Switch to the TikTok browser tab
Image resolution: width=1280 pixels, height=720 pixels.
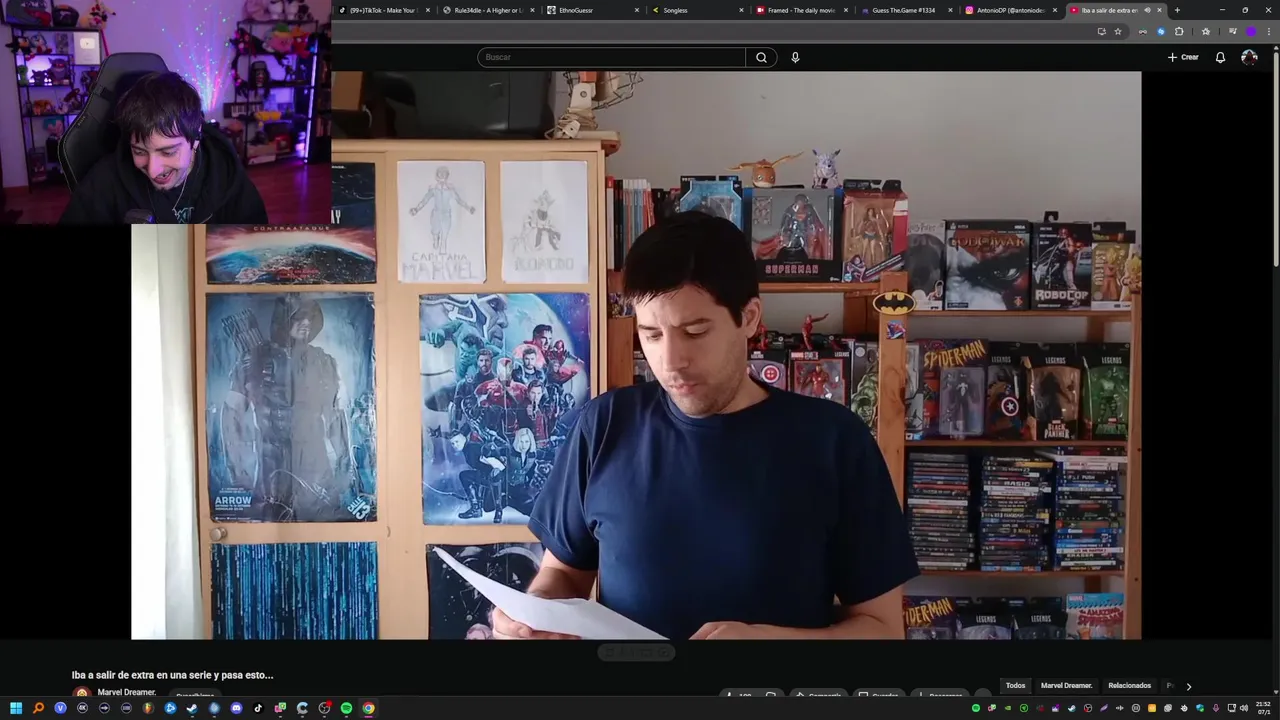pos(383,10)
